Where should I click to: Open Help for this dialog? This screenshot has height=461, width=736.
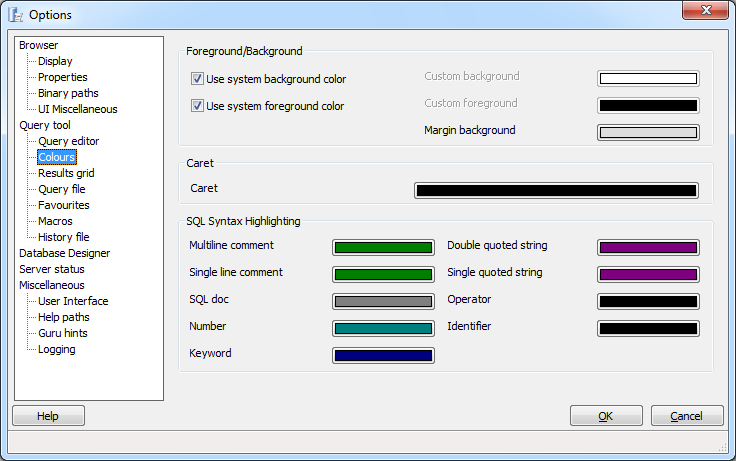(x=48, y=416)
